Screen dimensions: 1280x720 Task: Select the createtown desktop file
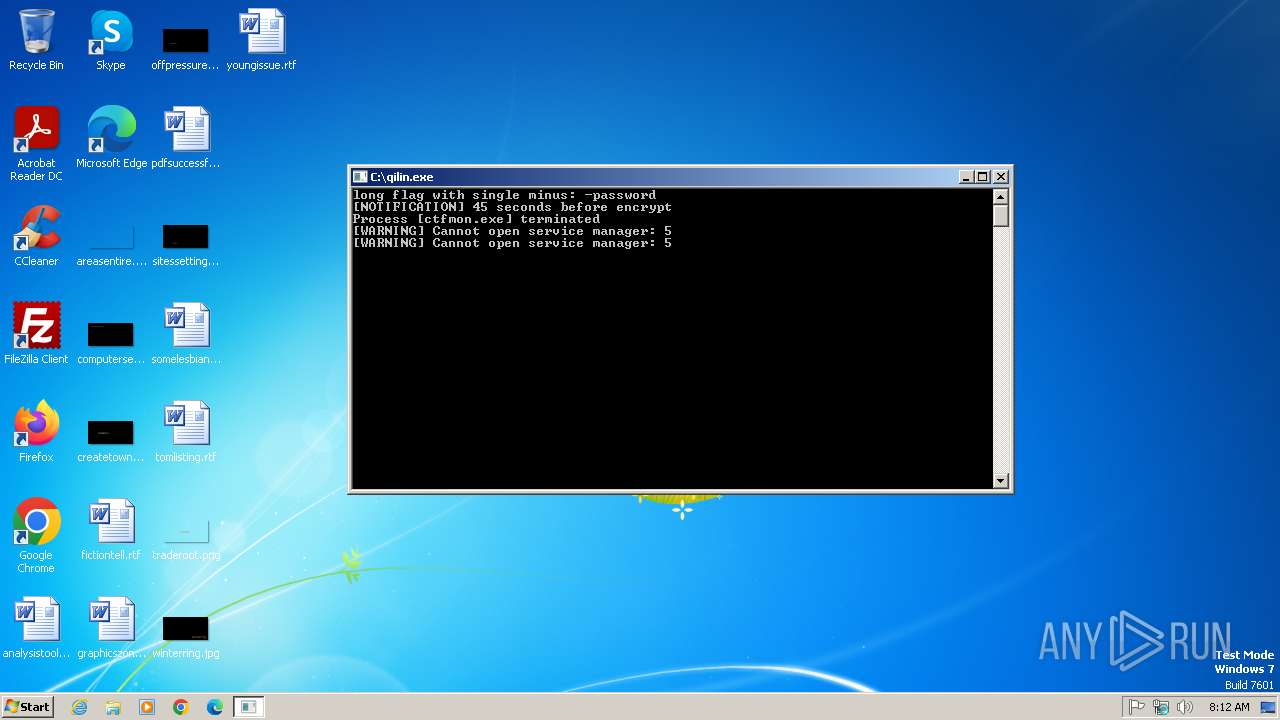coord(111,438)
